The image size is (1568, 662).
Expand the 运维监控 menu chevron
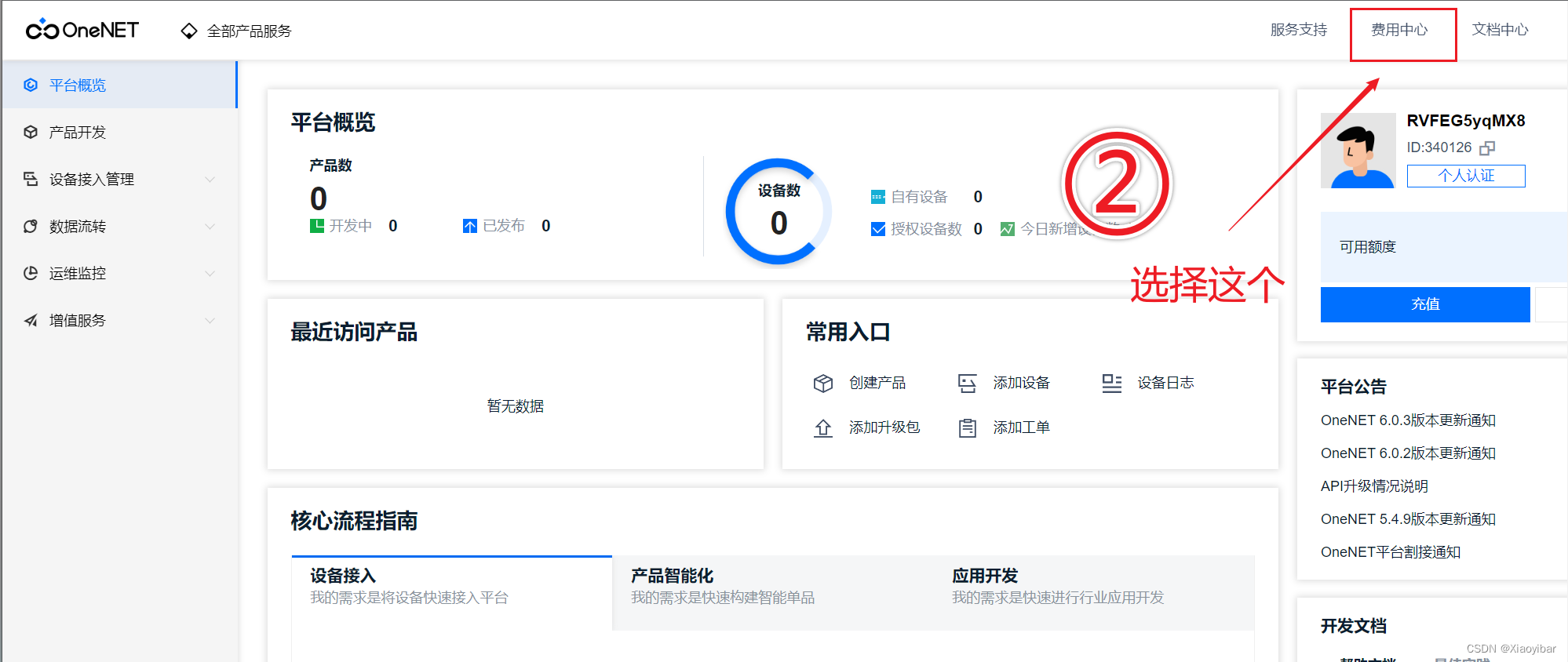(x=210, y=273)
